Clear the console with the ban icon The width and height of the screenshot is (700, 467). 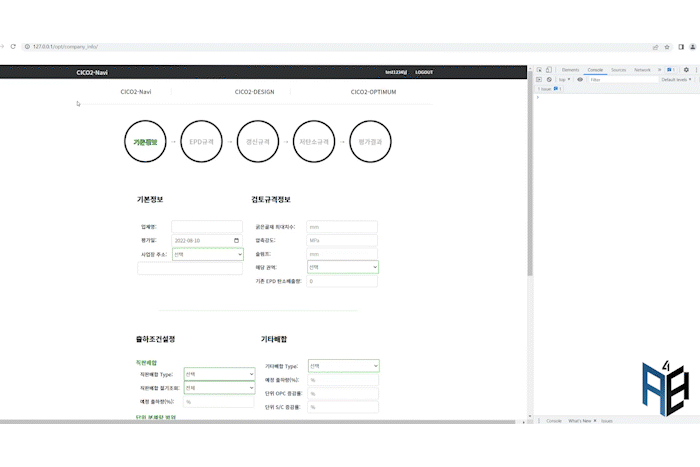[x=548, y=79]
